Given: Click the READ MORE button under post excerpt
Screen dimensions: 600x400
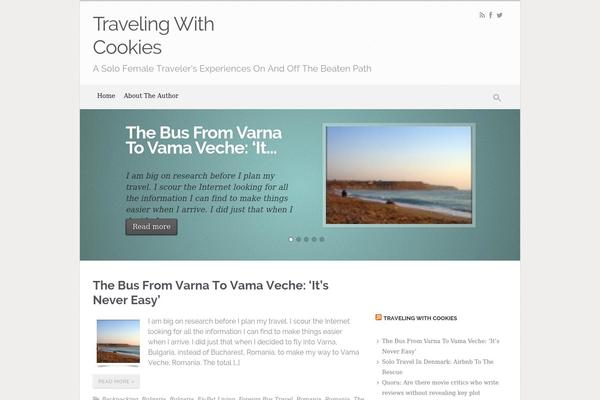Looking at the screenshot, I should (116, 381).
